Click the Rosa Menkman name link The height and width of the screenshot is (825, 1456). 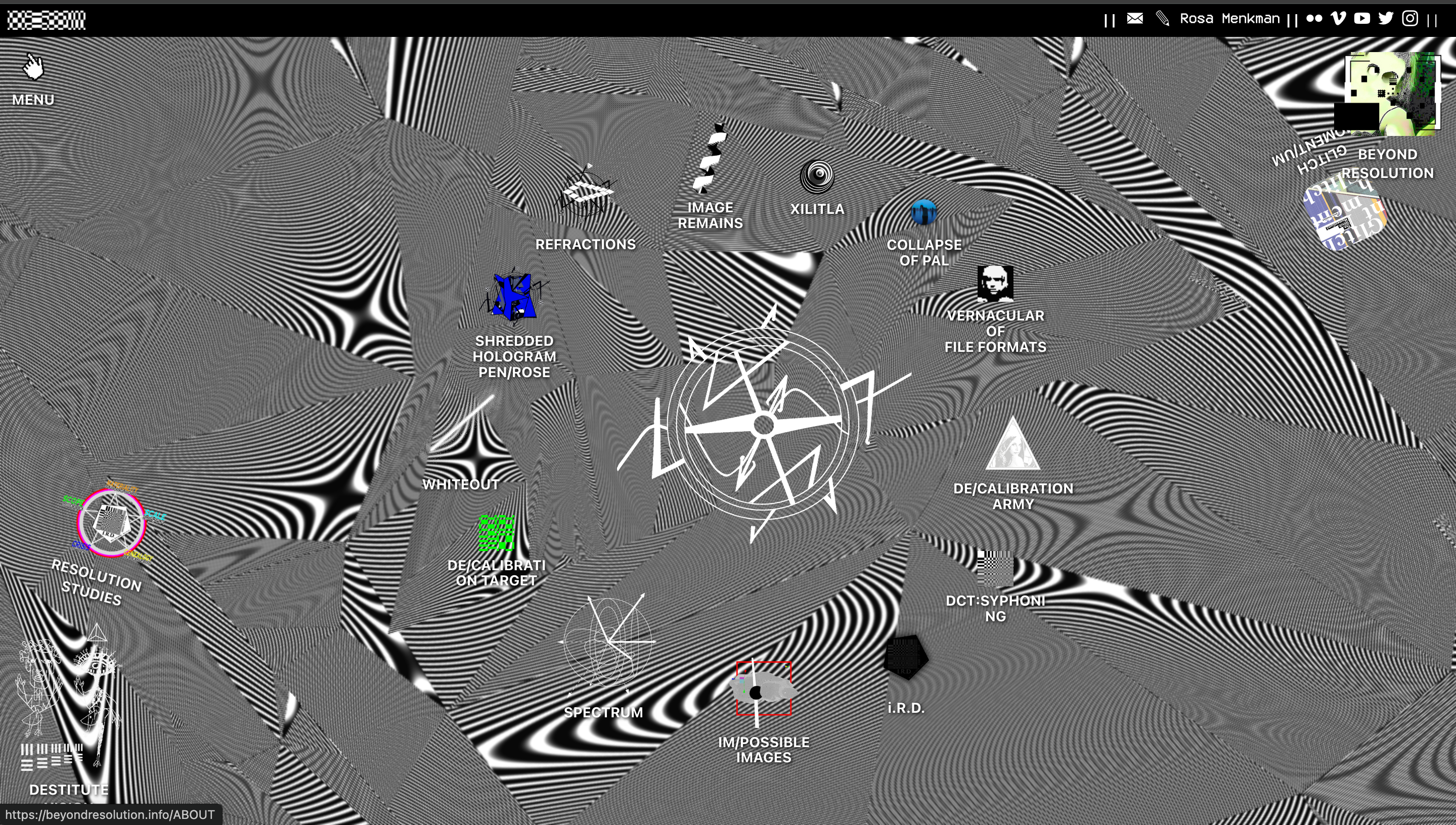tap(1229, 19)
